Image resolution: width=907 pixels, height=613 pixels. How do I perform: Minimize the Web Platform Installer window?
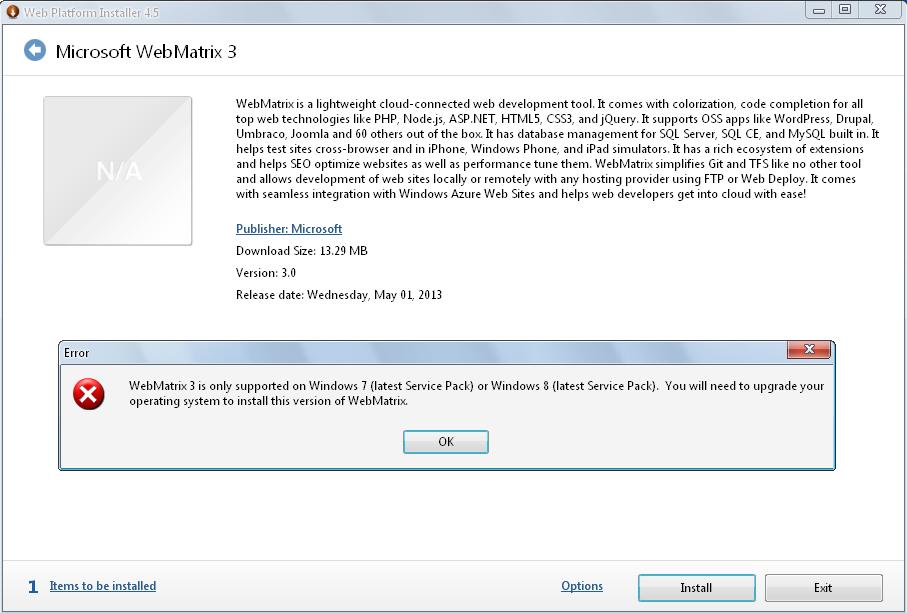click(818, 10)
